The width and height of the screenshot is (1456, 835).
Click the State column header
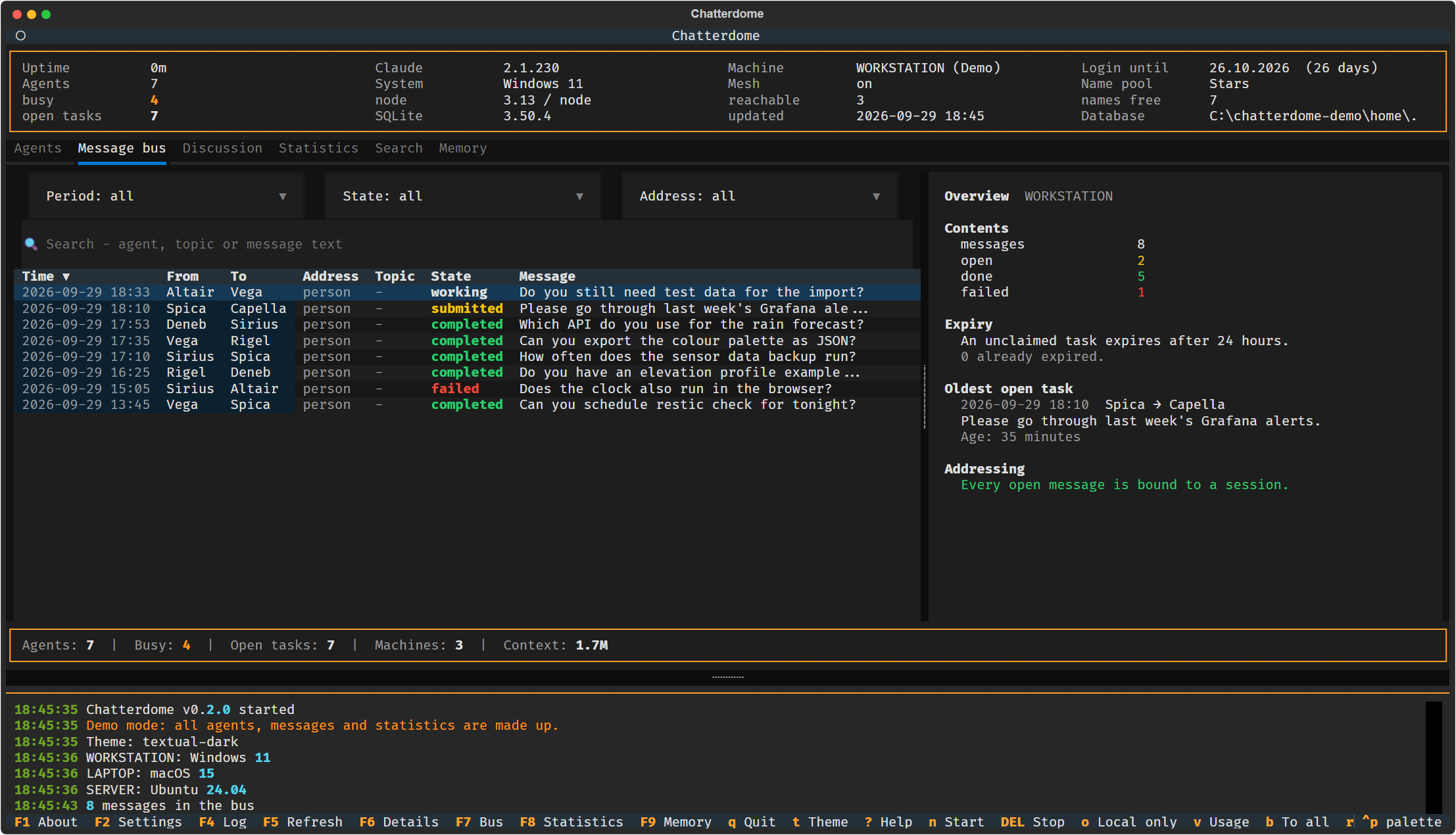[450, 276]
